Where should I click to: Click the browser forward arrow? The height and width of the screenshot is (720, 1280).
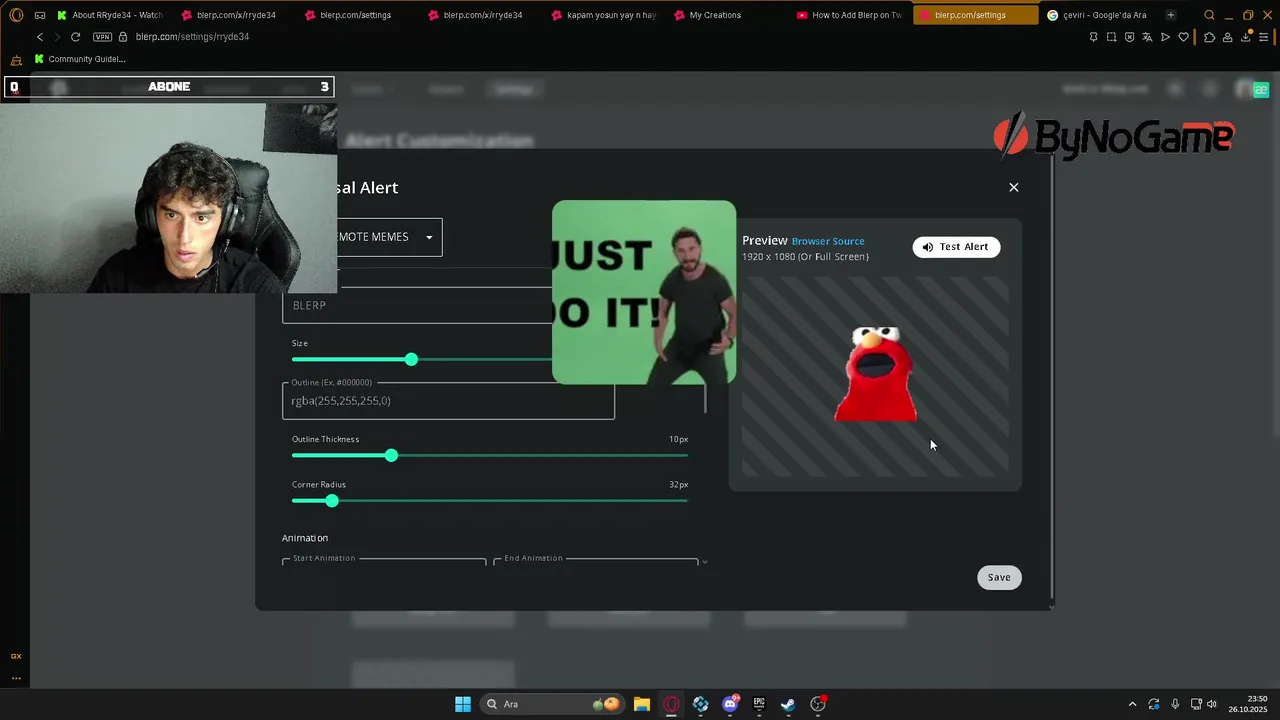click(x=57, y=37)
